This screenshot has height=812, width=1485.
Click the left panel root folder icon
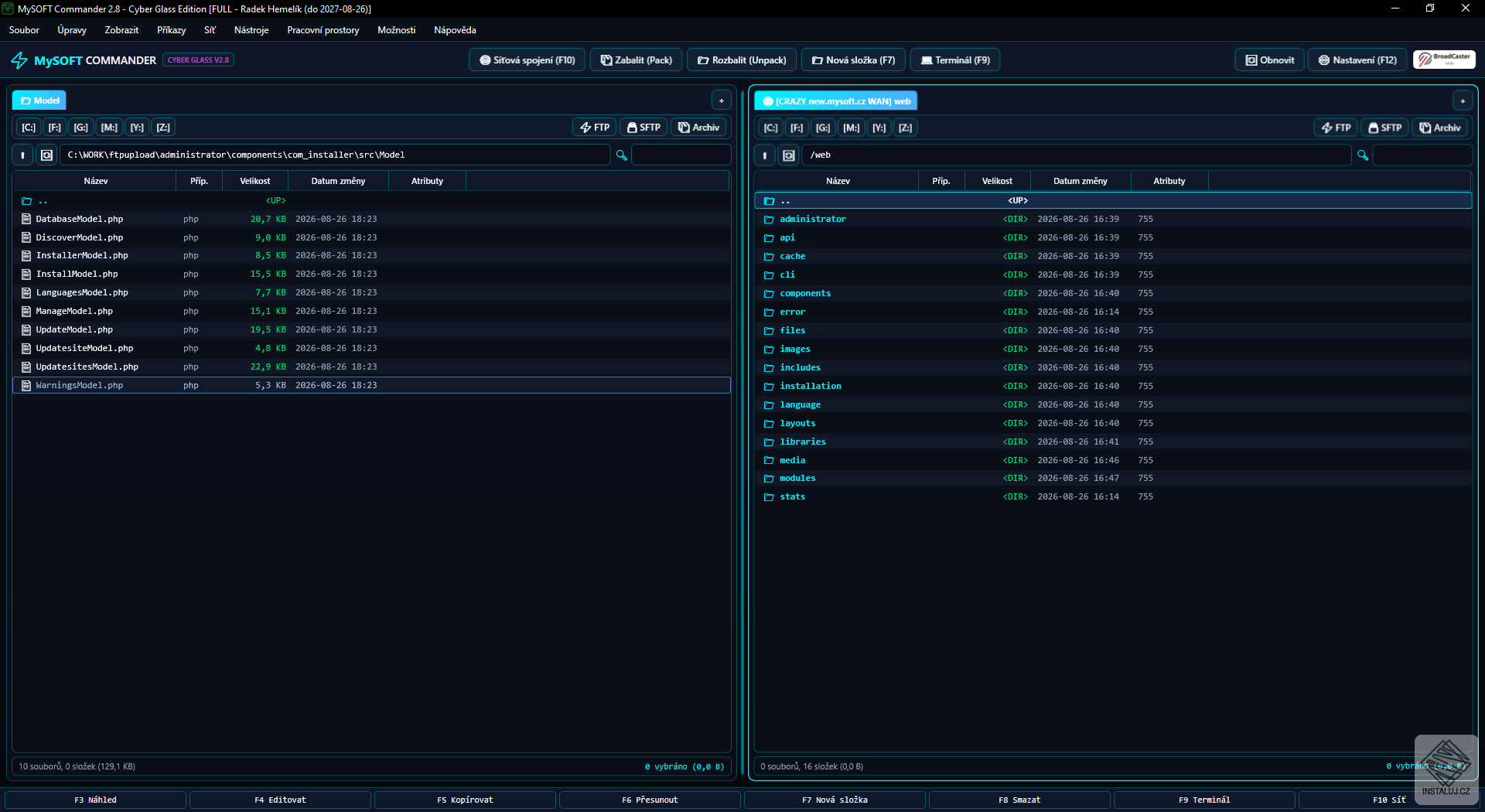[46, 155]
